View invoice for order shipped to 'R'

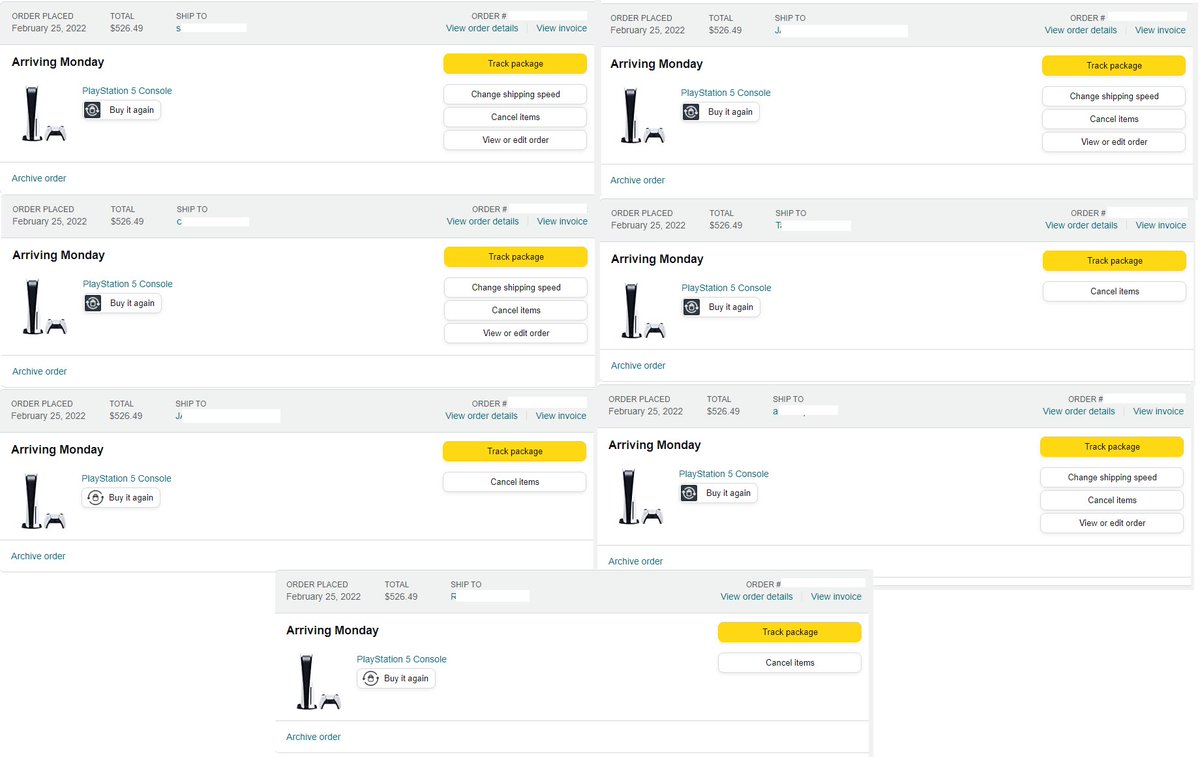pos(836,596)
